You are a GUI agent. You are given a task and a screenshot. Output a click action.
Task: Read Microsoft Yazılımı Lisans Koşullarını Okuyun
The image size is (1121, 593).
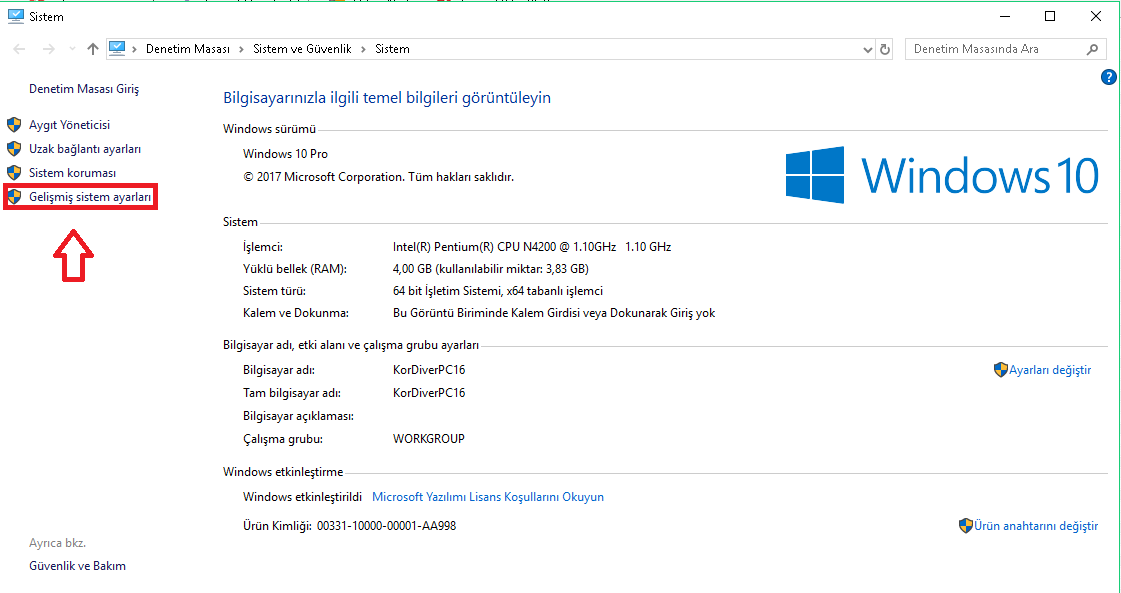click(488, 497)
